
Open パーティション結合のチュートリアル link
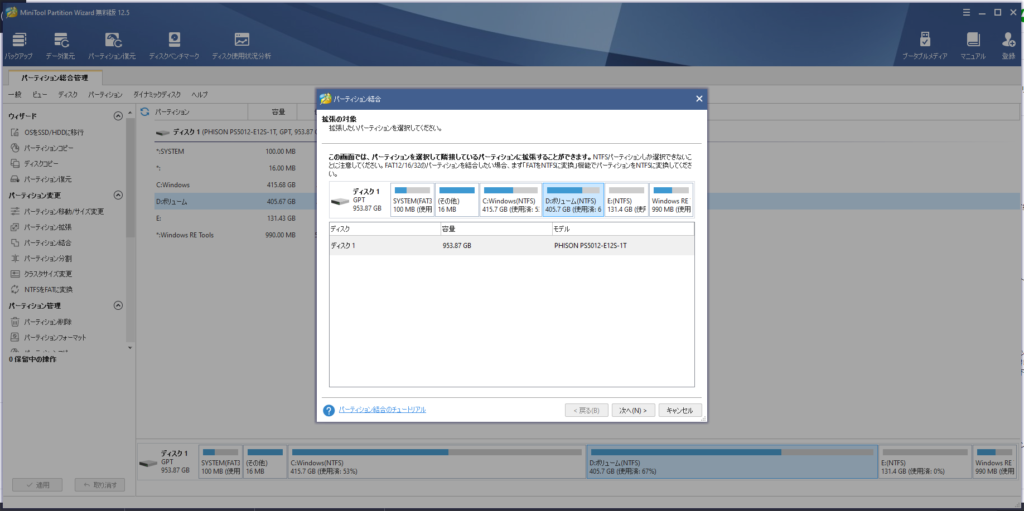(x=382, y=409)
